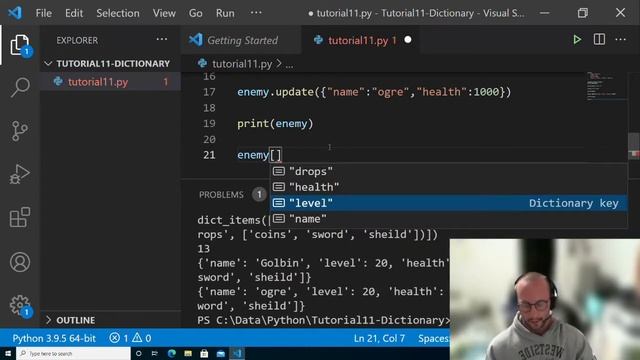Open the Accounts menu icon

tap(20, 262)
